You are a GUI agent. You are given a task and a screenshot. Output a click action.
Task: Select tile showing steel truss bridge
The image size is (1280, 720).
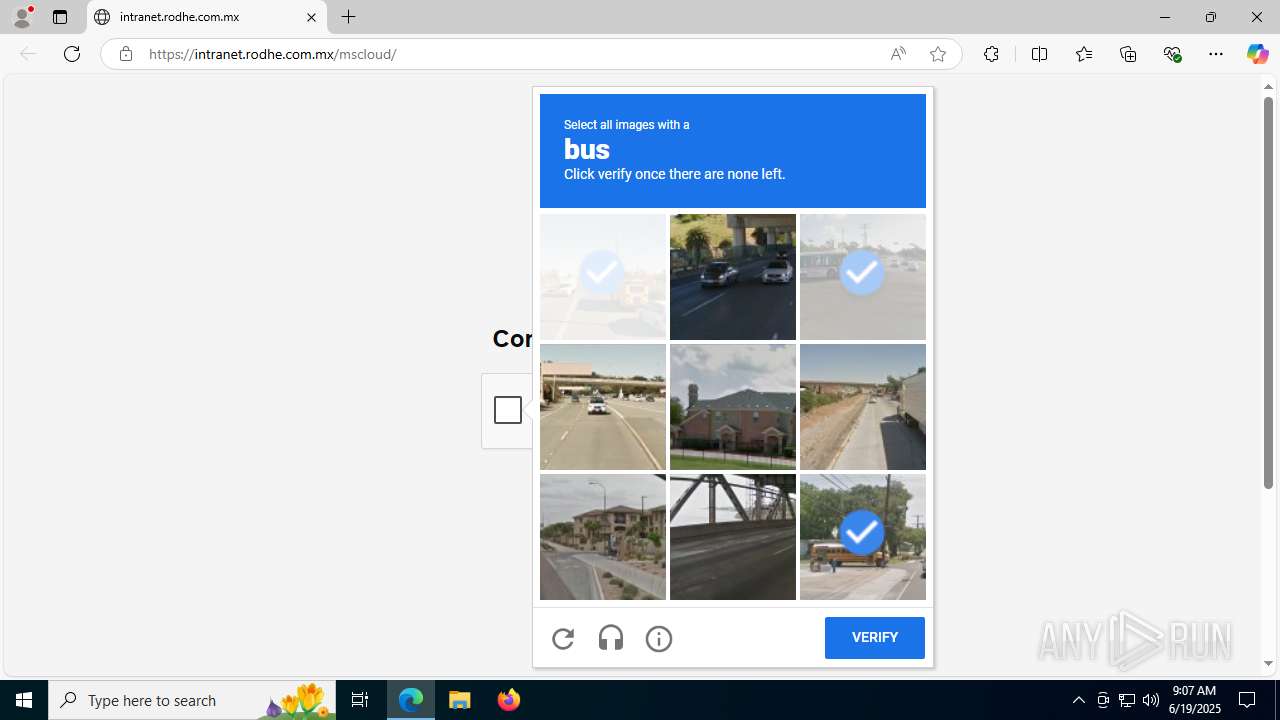click(733, 537)
